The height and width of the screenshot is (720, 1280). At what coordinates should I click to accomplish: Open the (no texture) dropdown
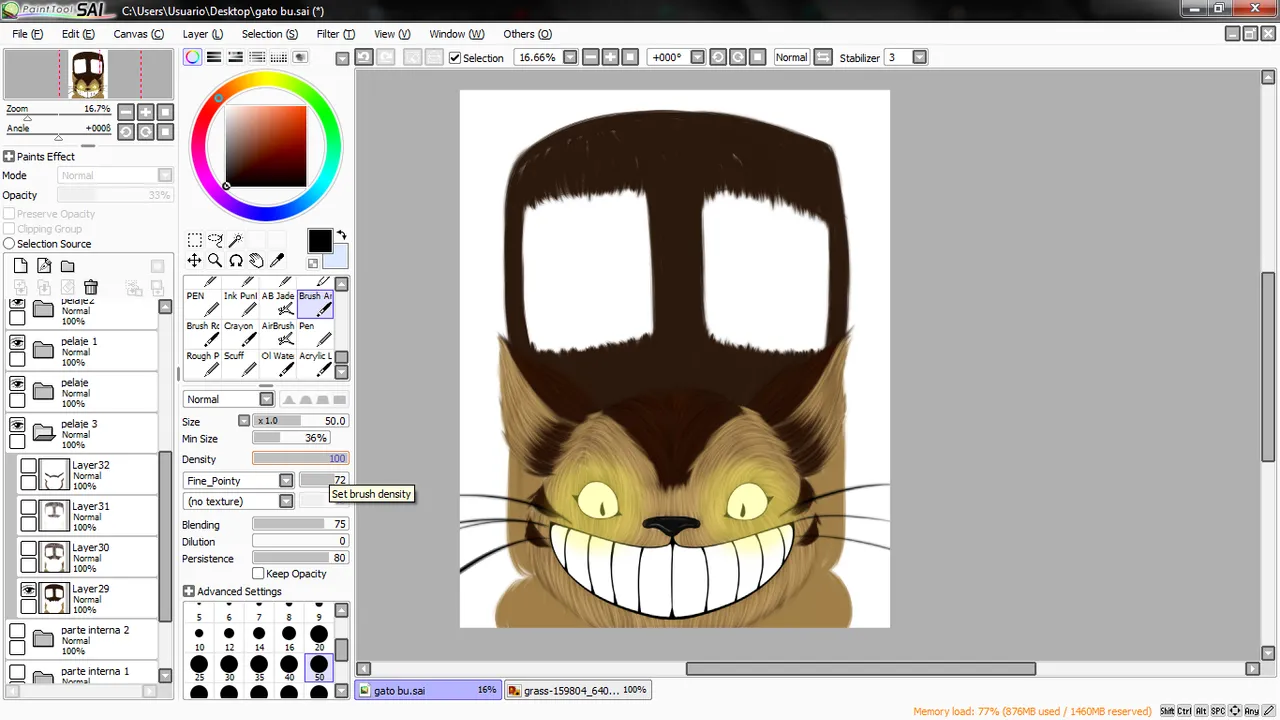coord(286,501)
